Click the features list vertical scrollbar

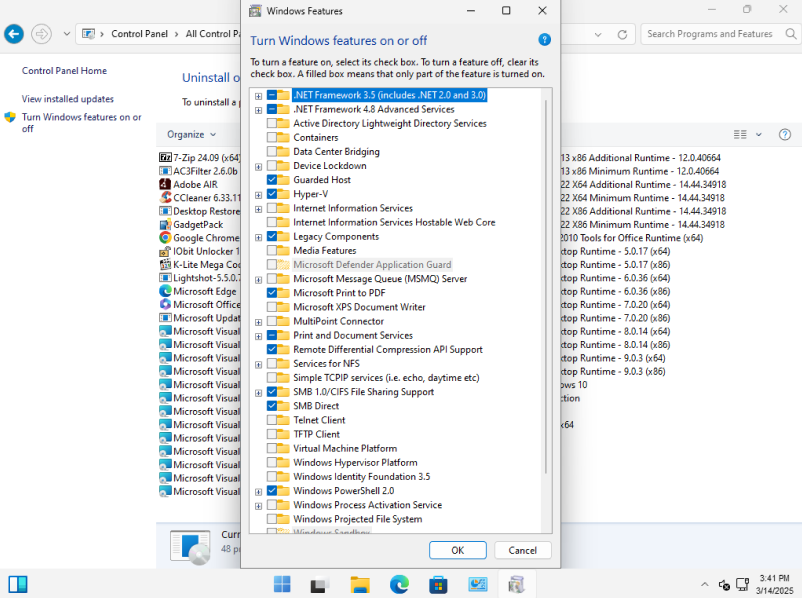(x=546, y=286)
